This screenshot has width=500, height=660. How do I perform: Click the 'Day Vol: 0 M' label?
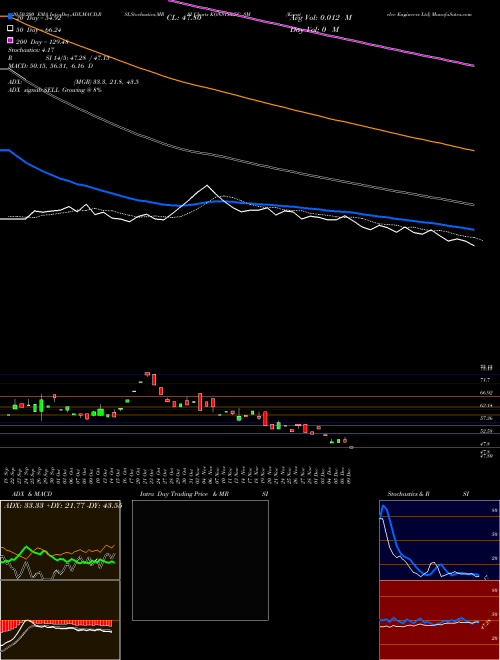click(x=315, y=29)
